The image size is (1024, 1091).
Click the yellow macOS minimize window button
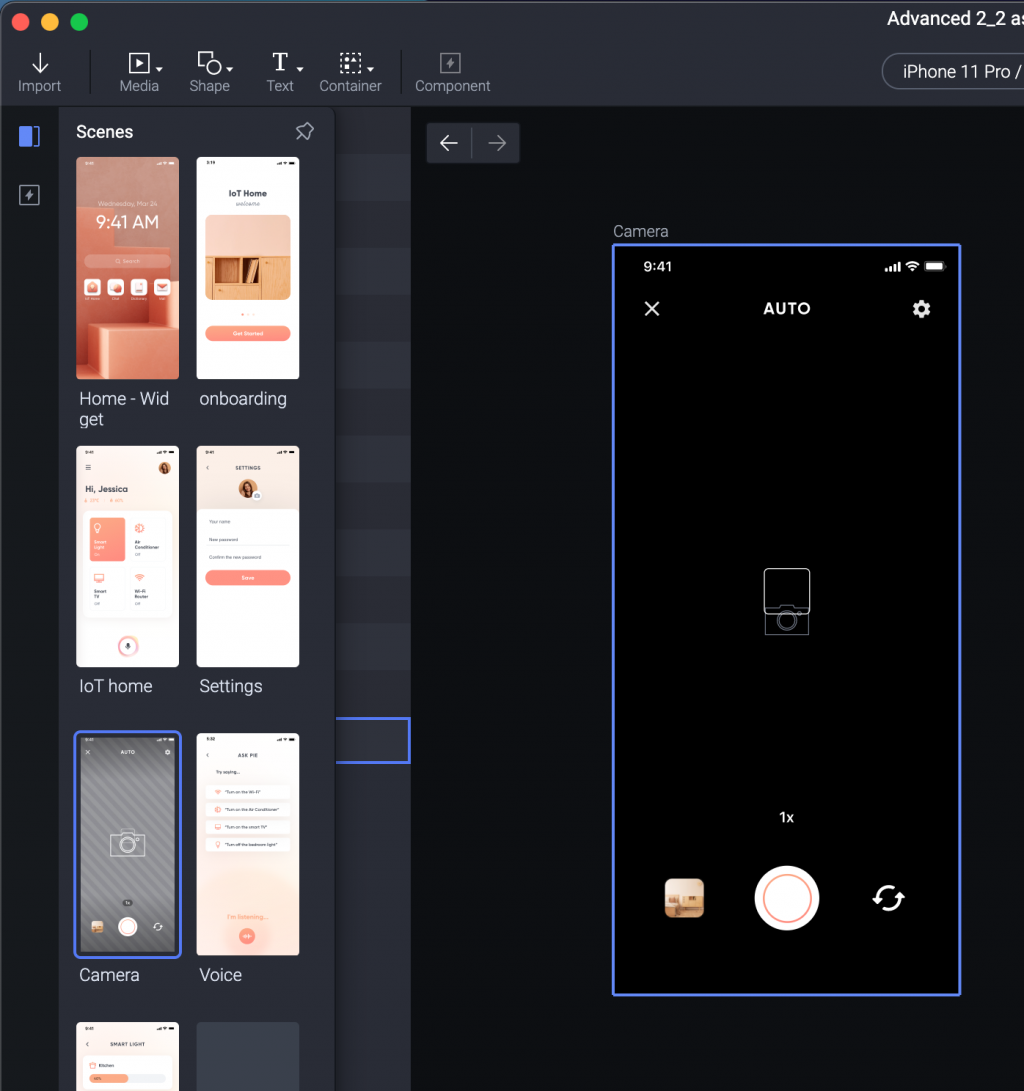pyautogui.click(x=50, y=22)
